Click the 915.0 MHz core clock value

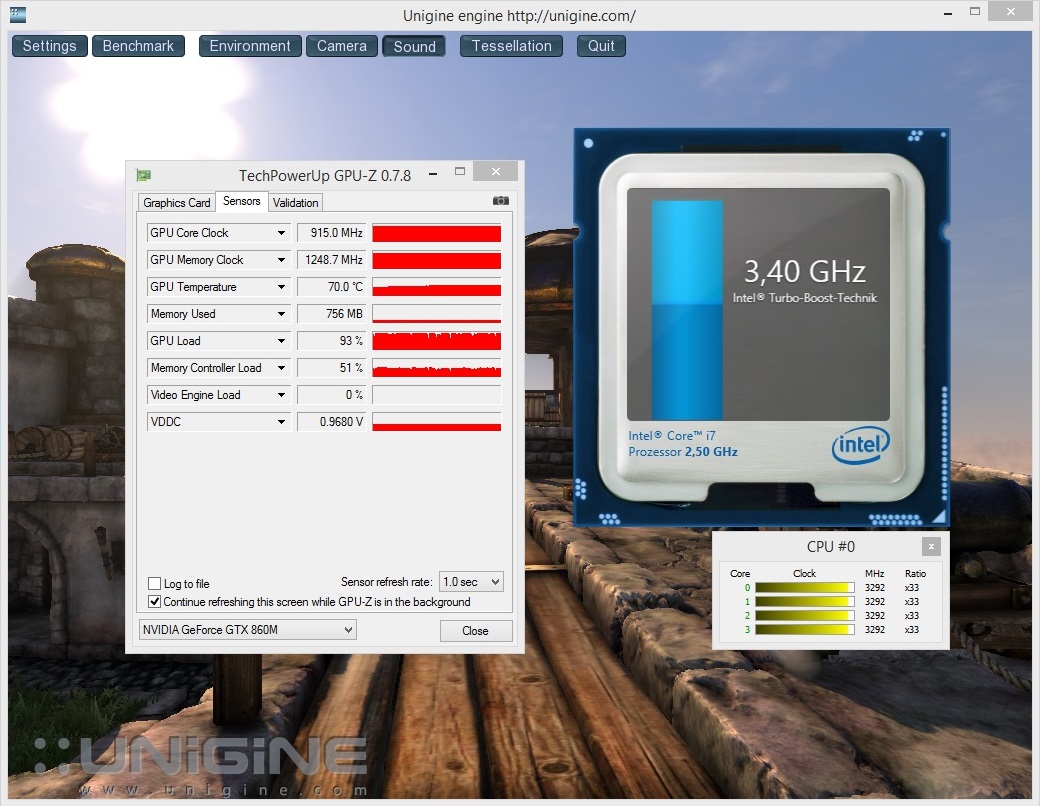331,233
